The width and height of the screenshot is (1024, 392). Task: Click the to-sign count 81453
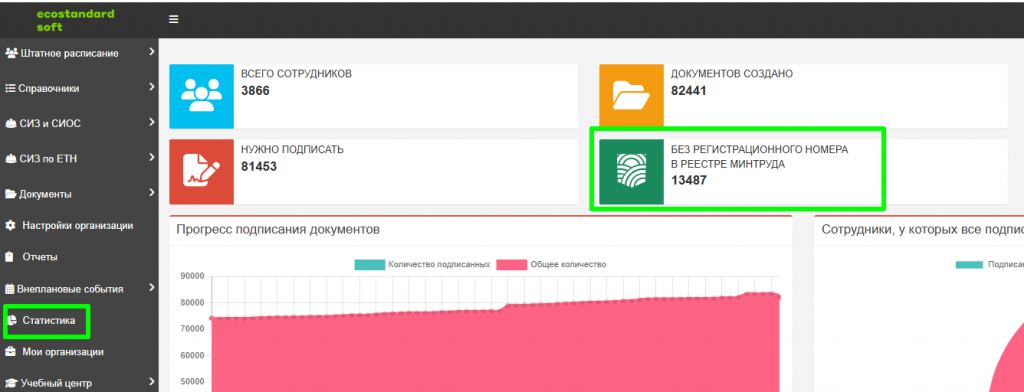[x=259, y=167]
